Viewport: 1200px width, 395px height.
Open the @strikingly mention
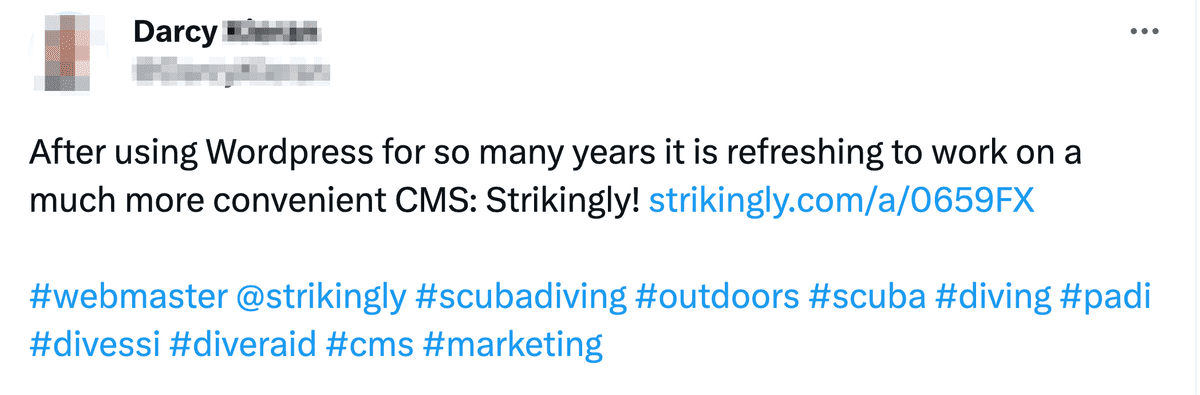[x=321, y=297]
